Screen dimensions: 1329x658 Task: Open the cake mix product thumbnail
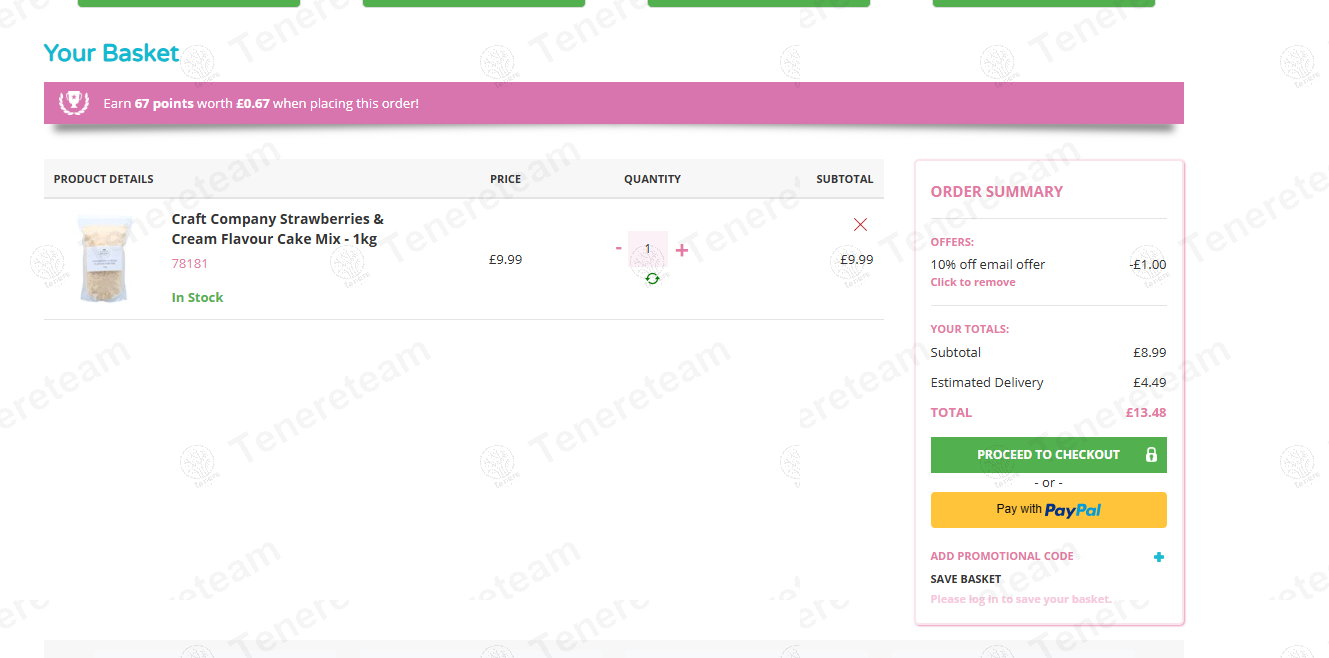pyautogui.click(x=106, y=259)
